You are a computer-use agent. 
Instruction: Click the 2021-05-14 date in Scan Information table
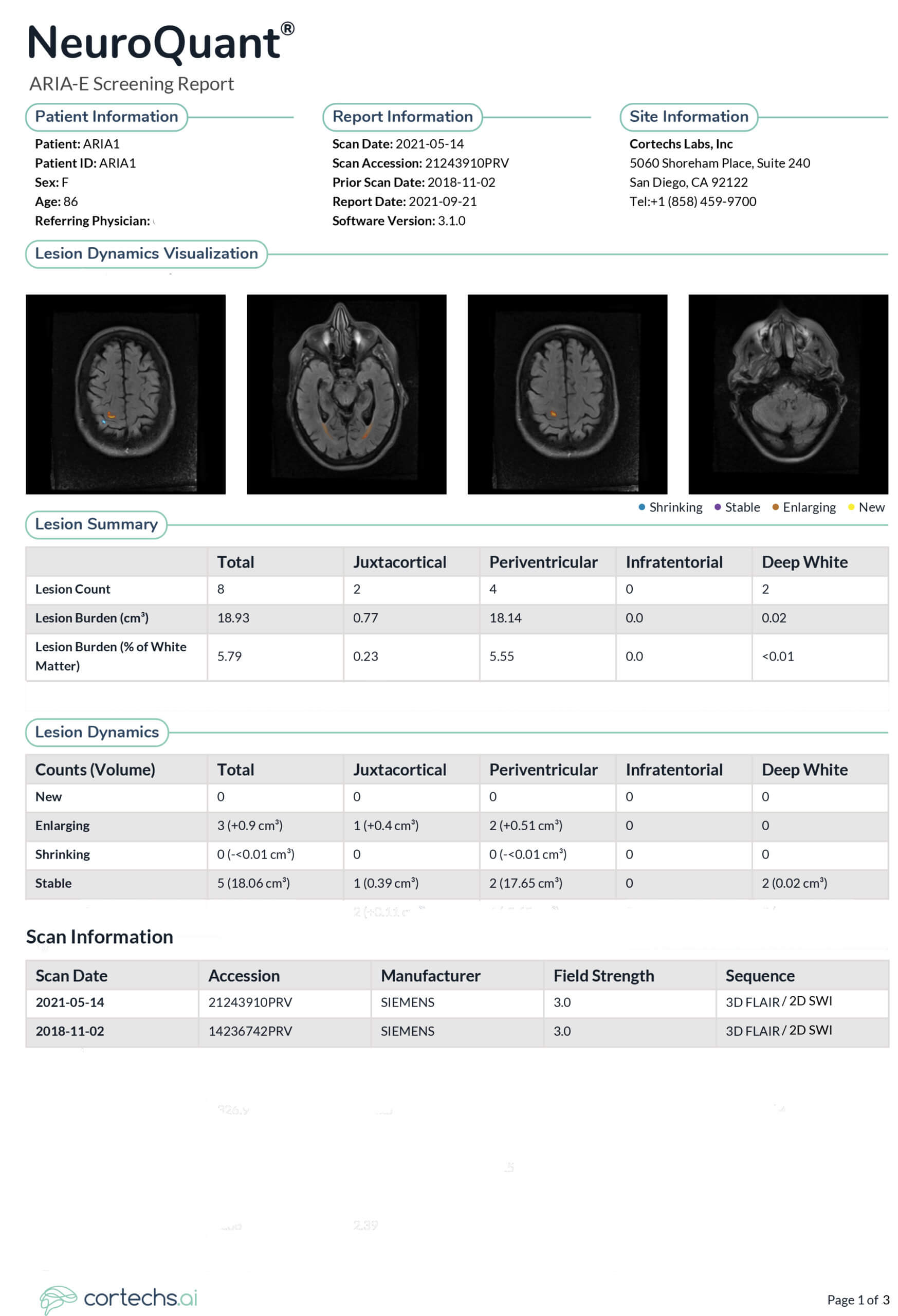click(x=70, y=1003)
